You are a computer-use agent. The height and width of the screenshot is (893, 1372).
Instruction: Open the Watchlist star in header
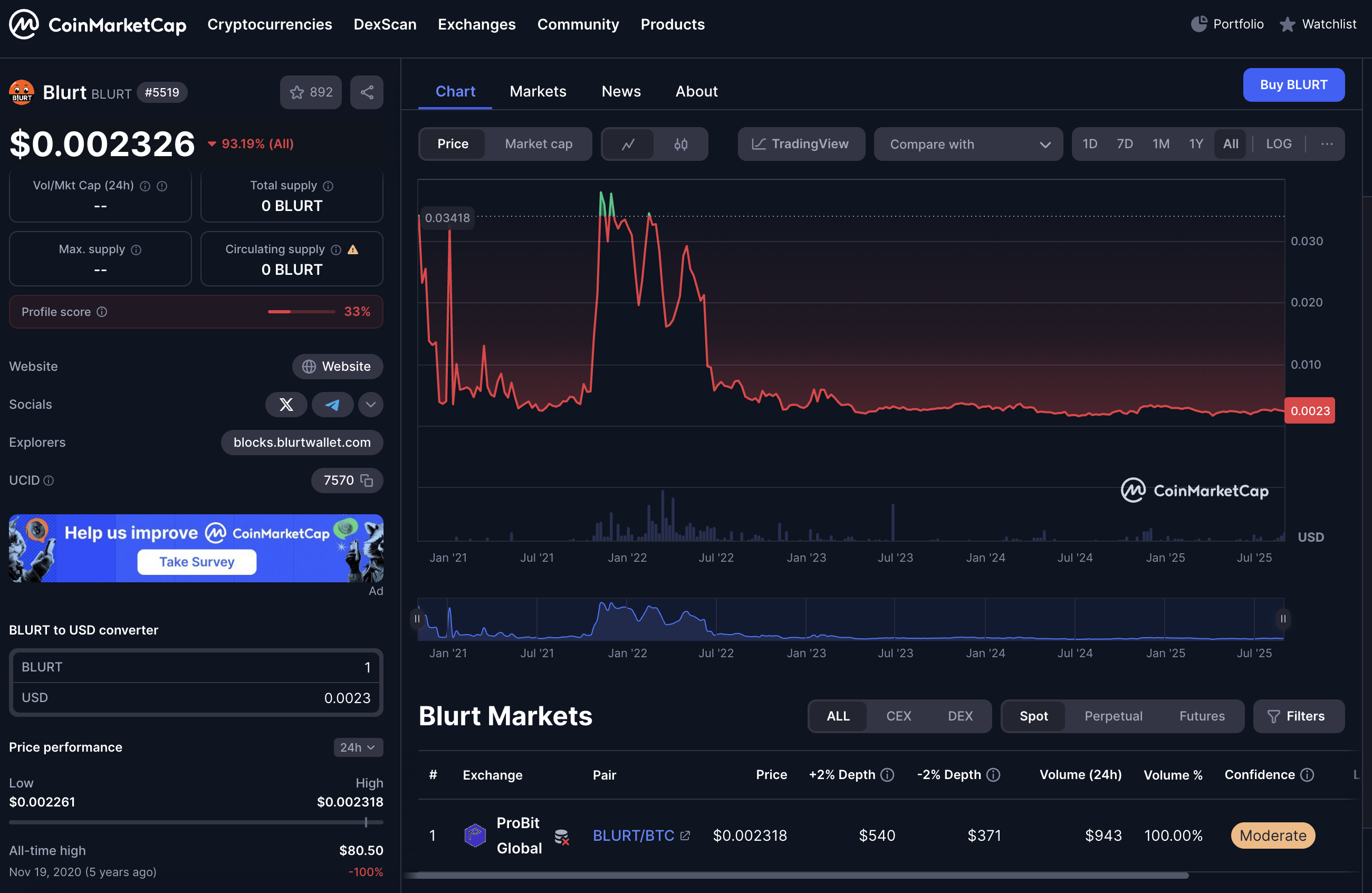[1318, 24]
